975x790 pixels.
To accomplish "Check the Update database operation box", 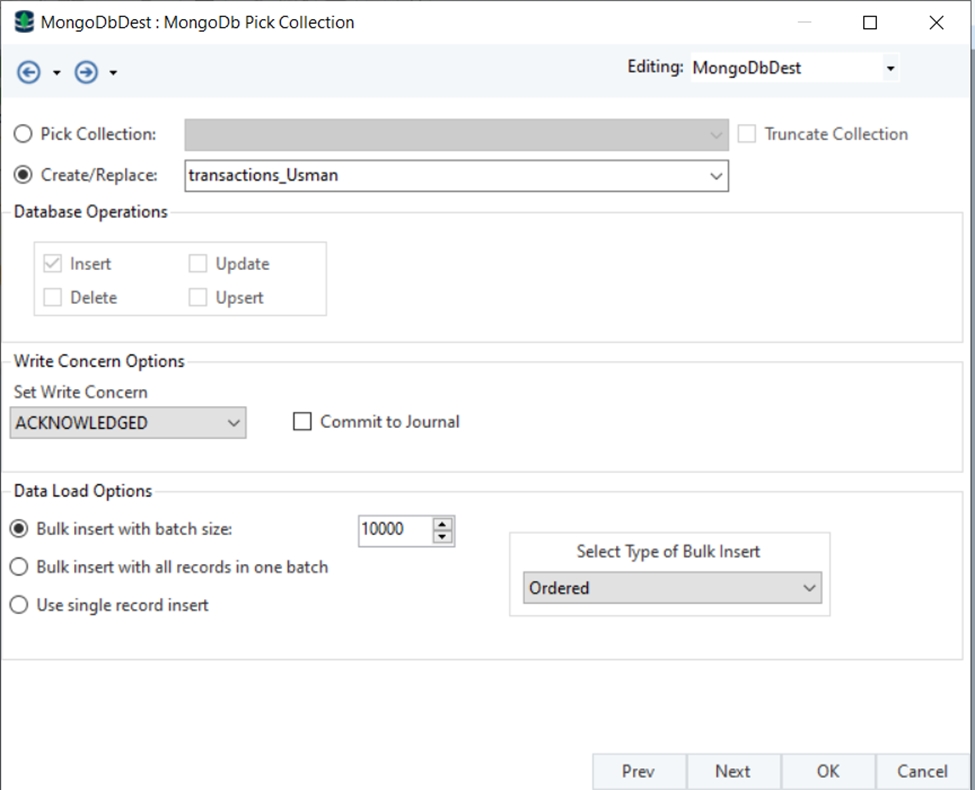I will 198,264.
